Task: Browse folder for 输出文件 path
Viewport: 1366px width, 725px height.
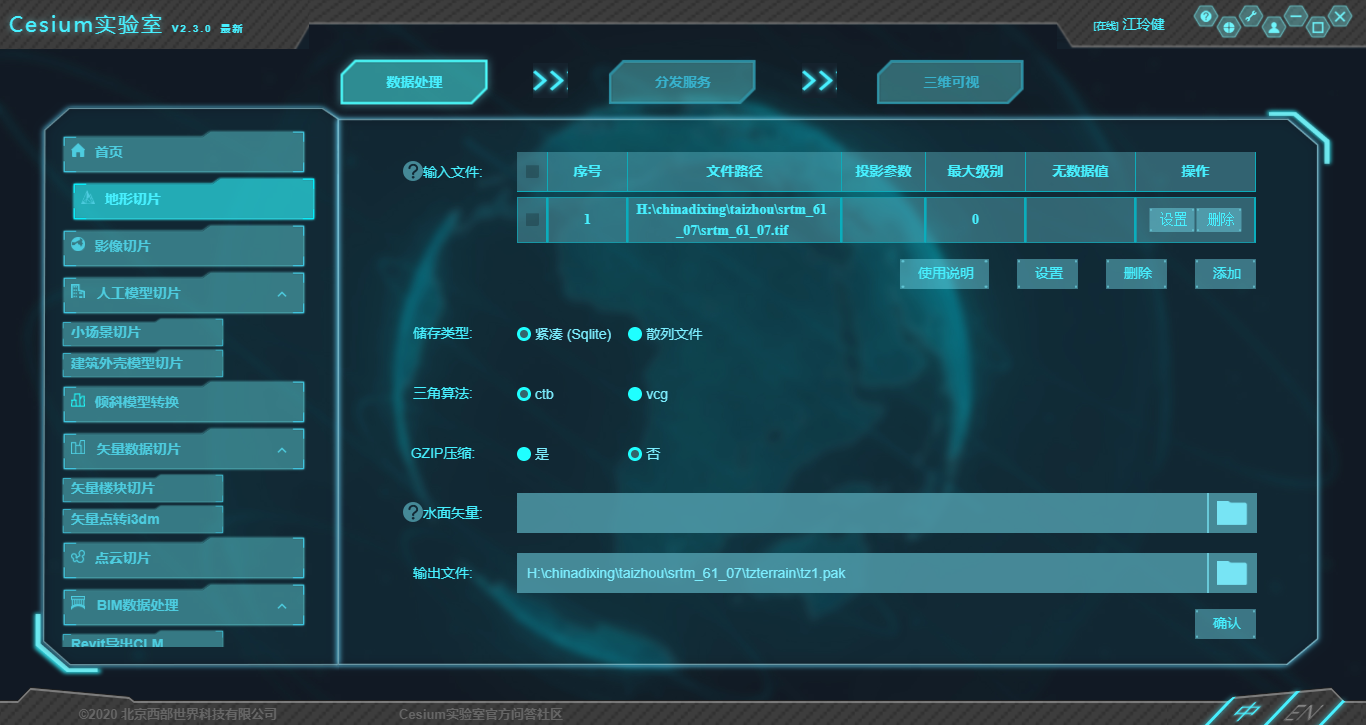Action: click(1232, 573)
